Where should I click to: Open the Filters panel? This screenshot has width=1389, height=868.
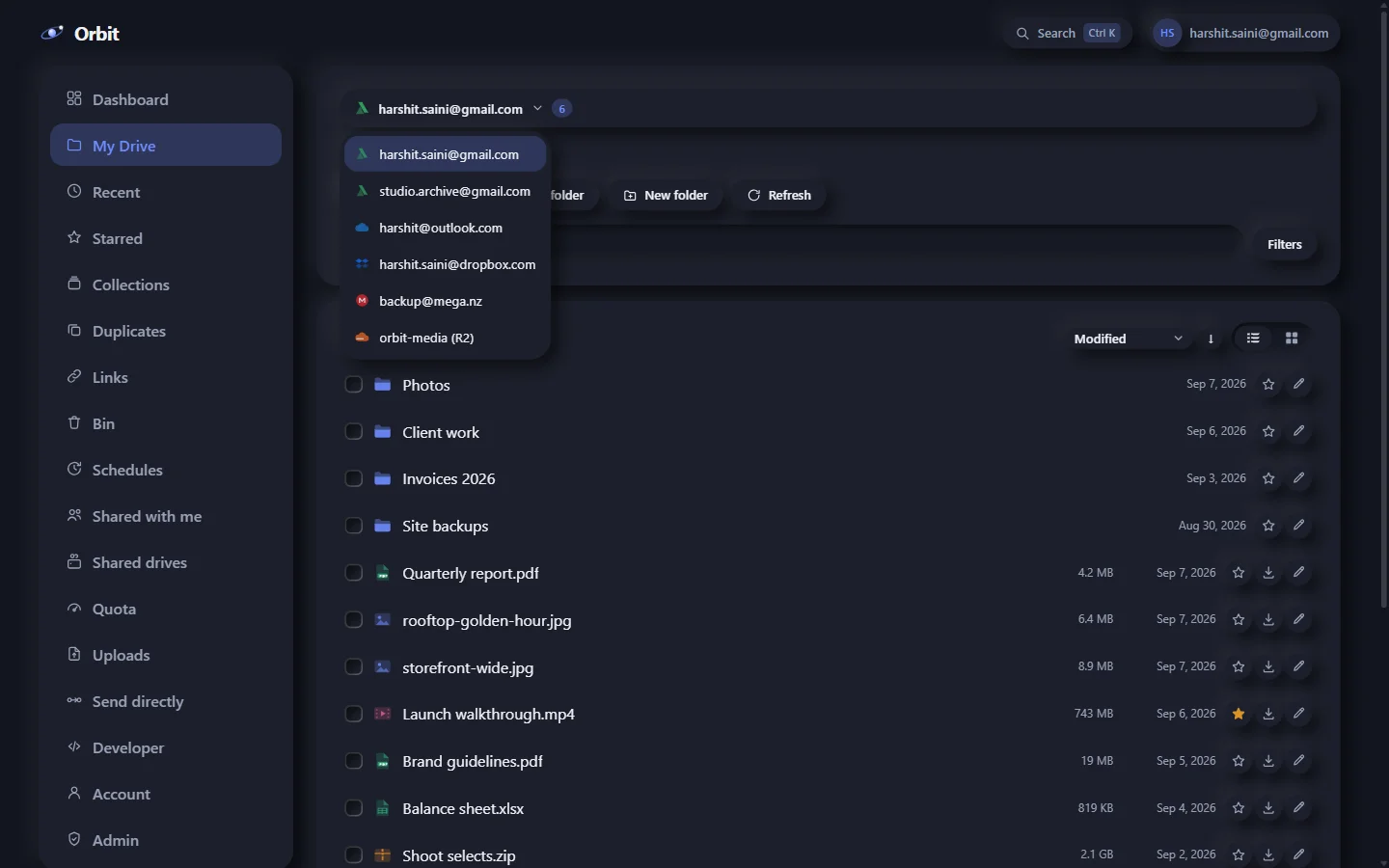point(1285,244)
